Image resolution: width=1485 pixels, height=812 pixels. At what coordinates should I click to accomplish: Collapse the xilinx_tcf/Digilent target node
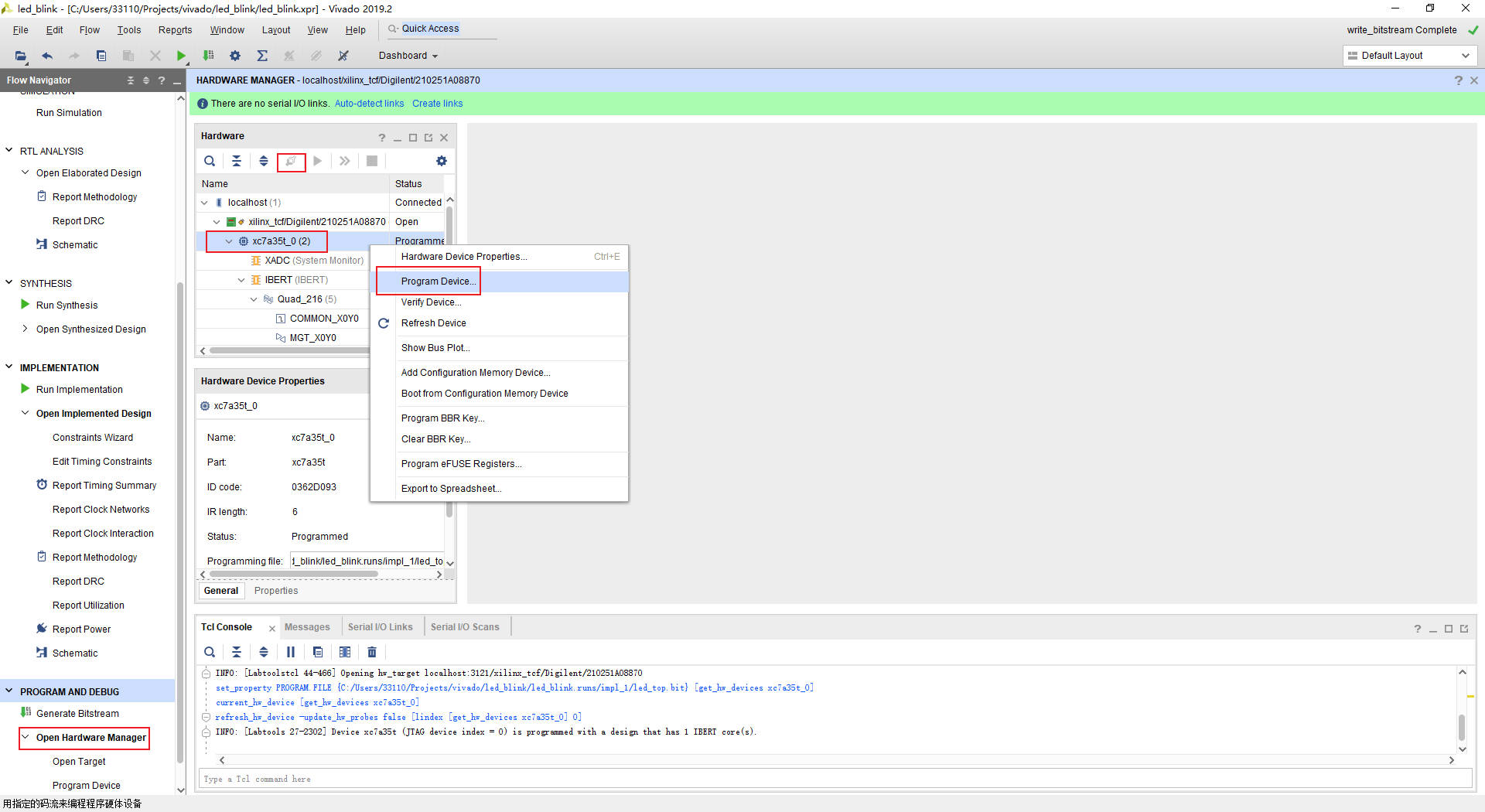[x=217, y=222]
